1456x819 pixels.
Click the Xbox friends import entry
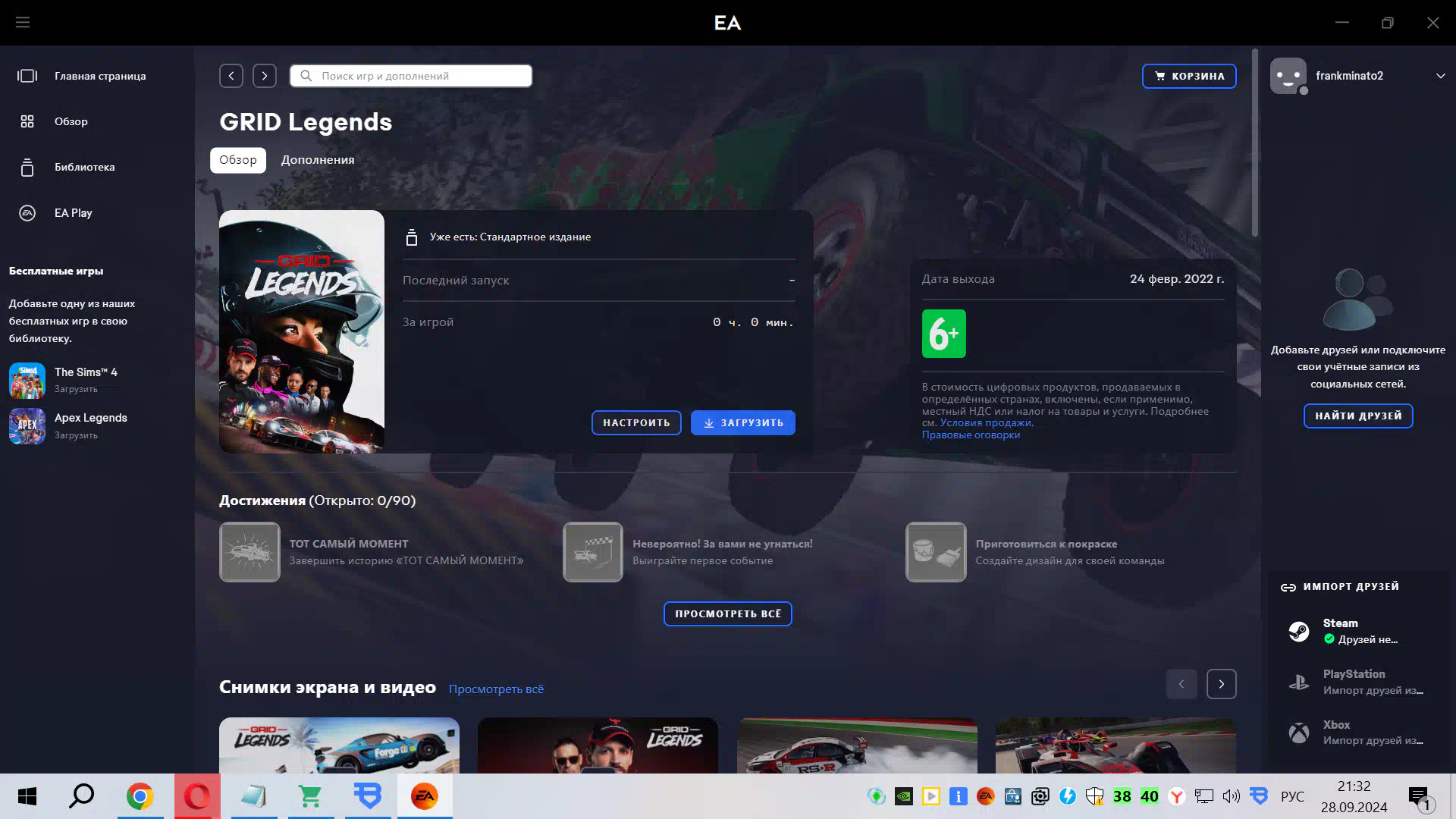pos(1357,733)
